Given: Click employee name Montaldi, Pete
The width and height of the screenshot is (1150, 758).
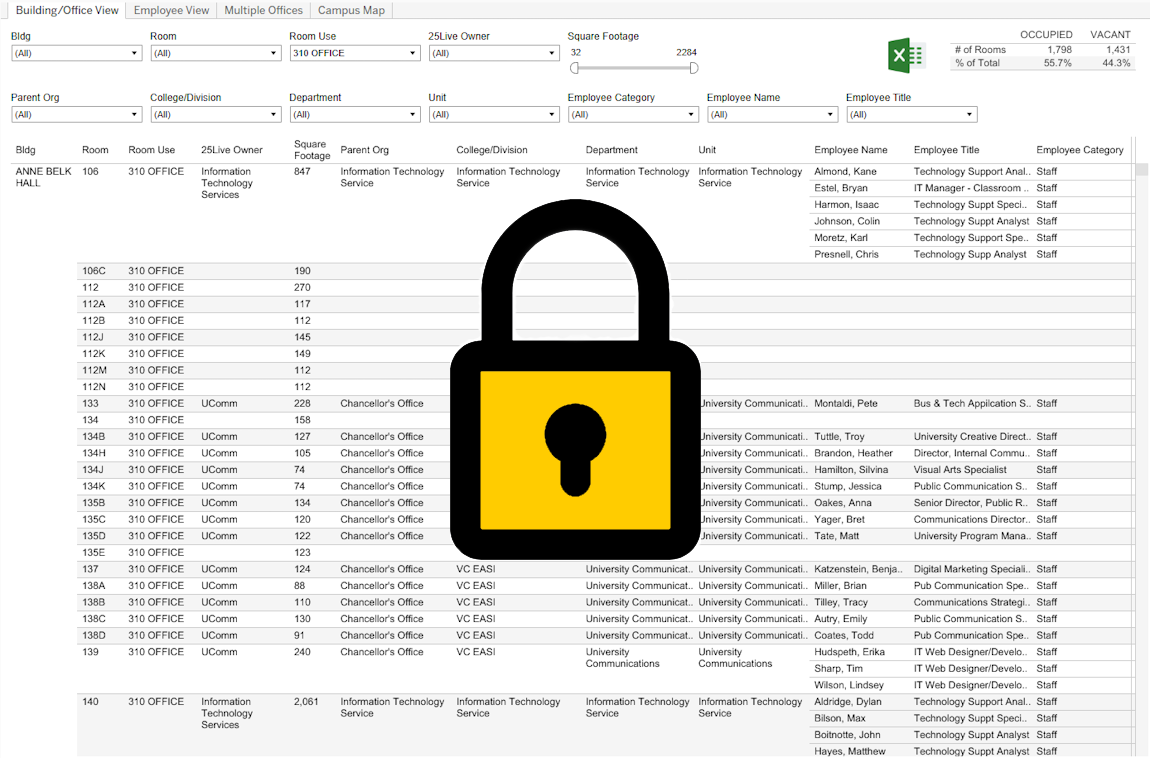Looking at the screenshot, I should point(846,403).
